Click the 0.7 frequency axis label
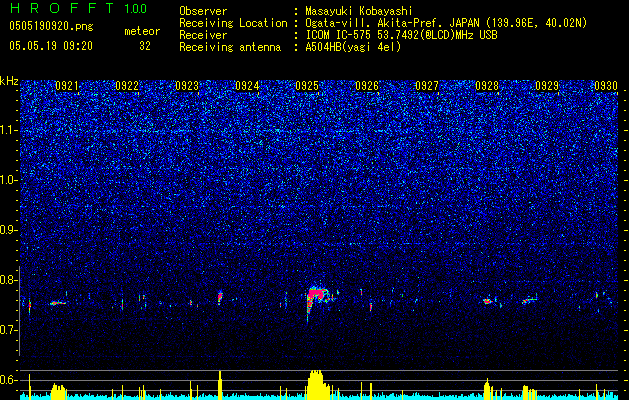The width and height of the screenshot is (629, 400). tap(9, 330)
